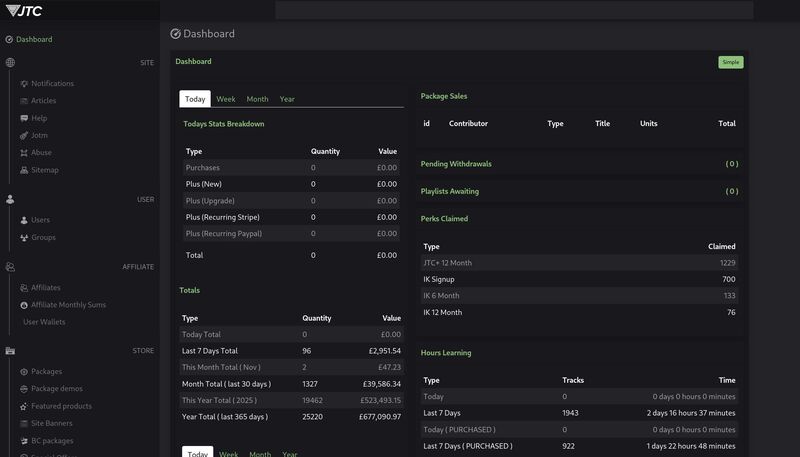Open Affiliates page
The image size is (800, 457).
pos(46,288)
